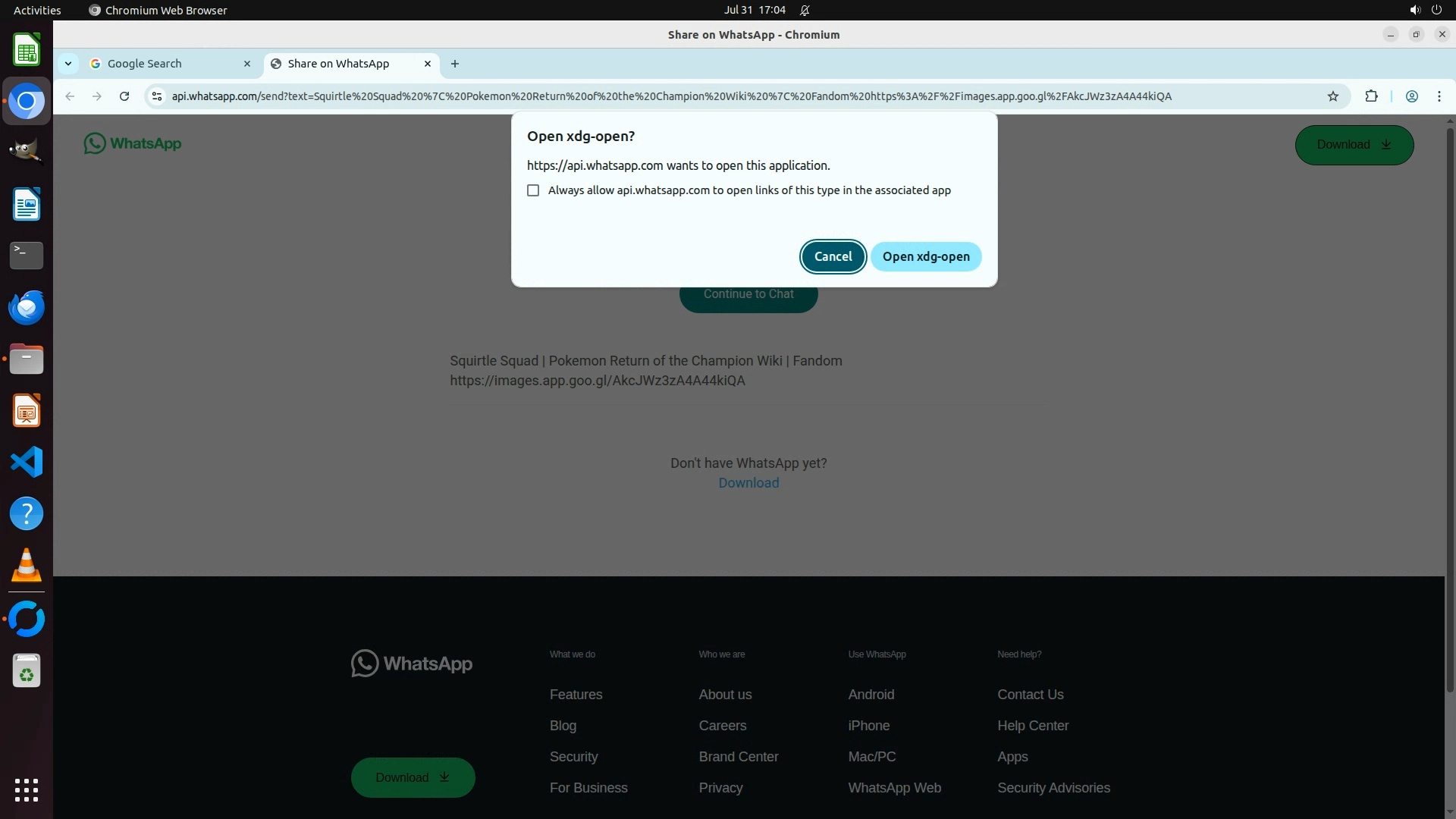Reload the WhatsApp page
Screen dimensions: 1456x819
tap(124, 96)
